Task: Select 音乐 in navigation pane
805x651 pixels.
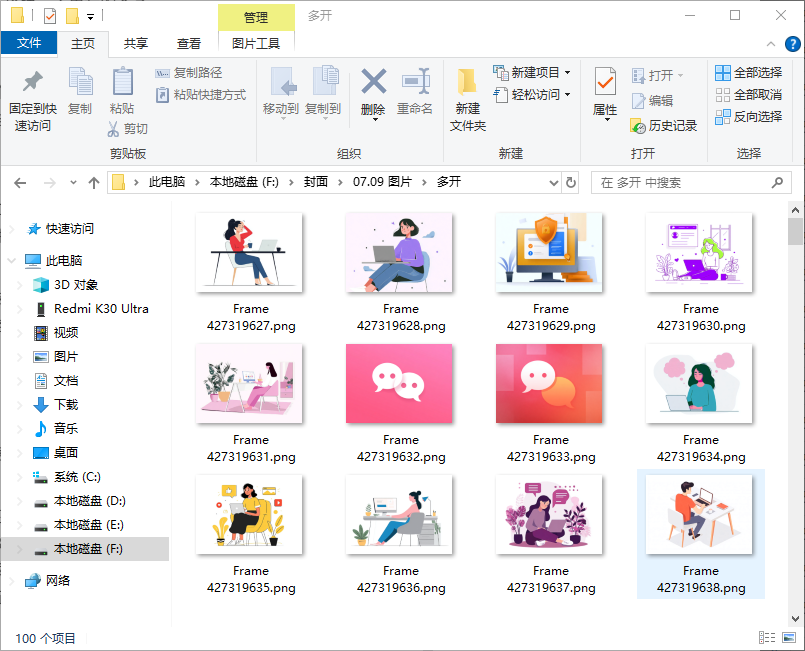Action: [66, 429]
